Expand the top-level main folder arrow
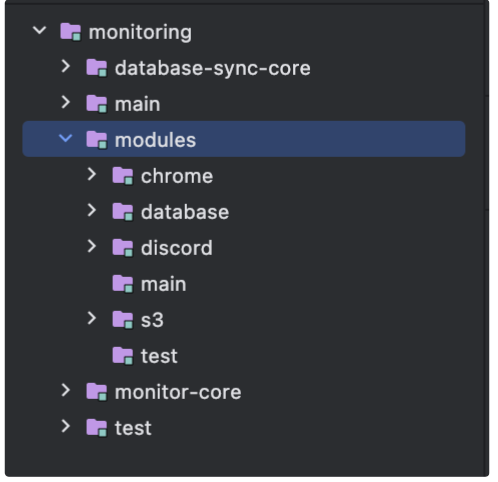Image resolution: width=498 pixels, height=482 pixels. [x=66, y=102]
